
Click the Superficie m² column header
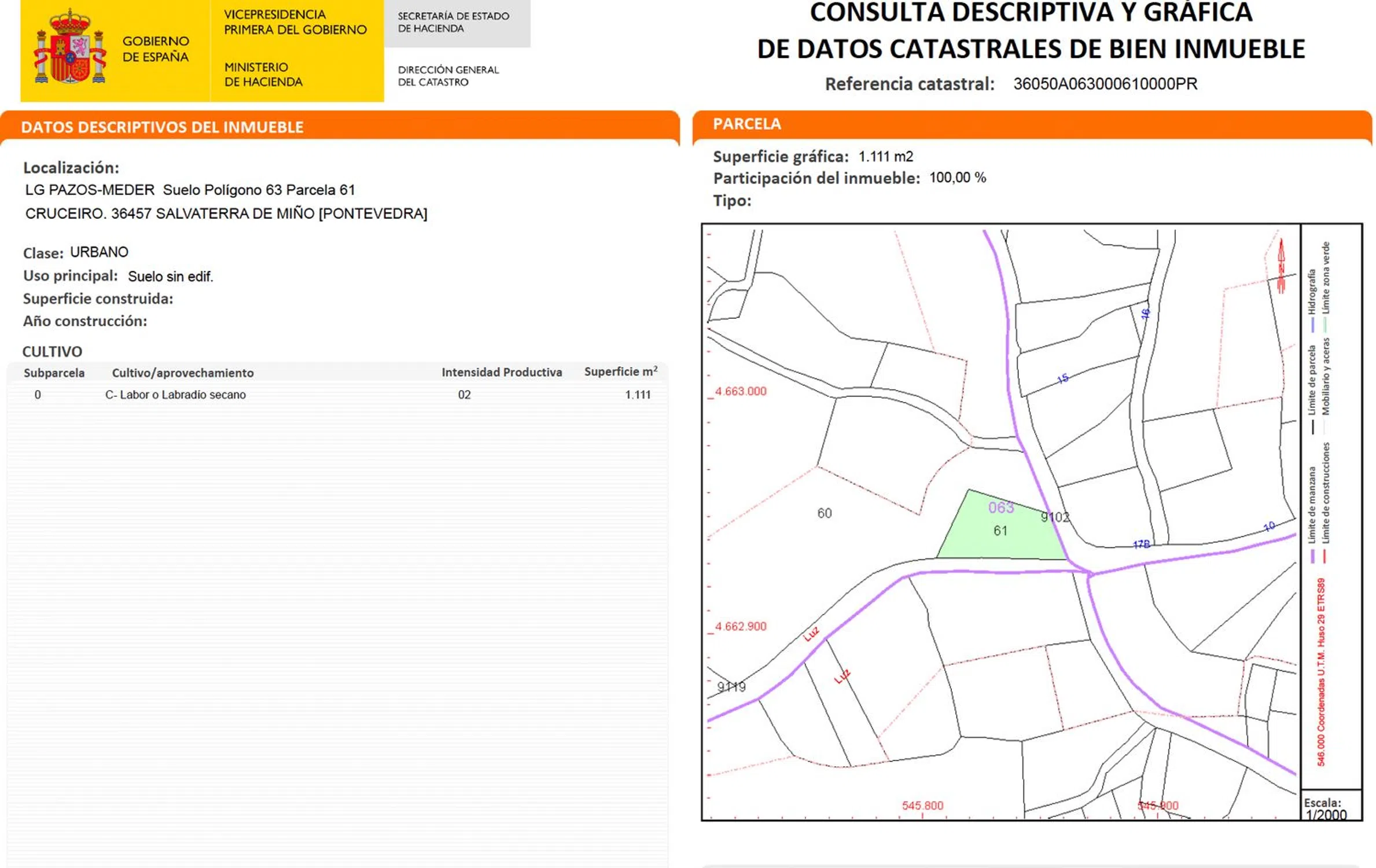(620, 372)
